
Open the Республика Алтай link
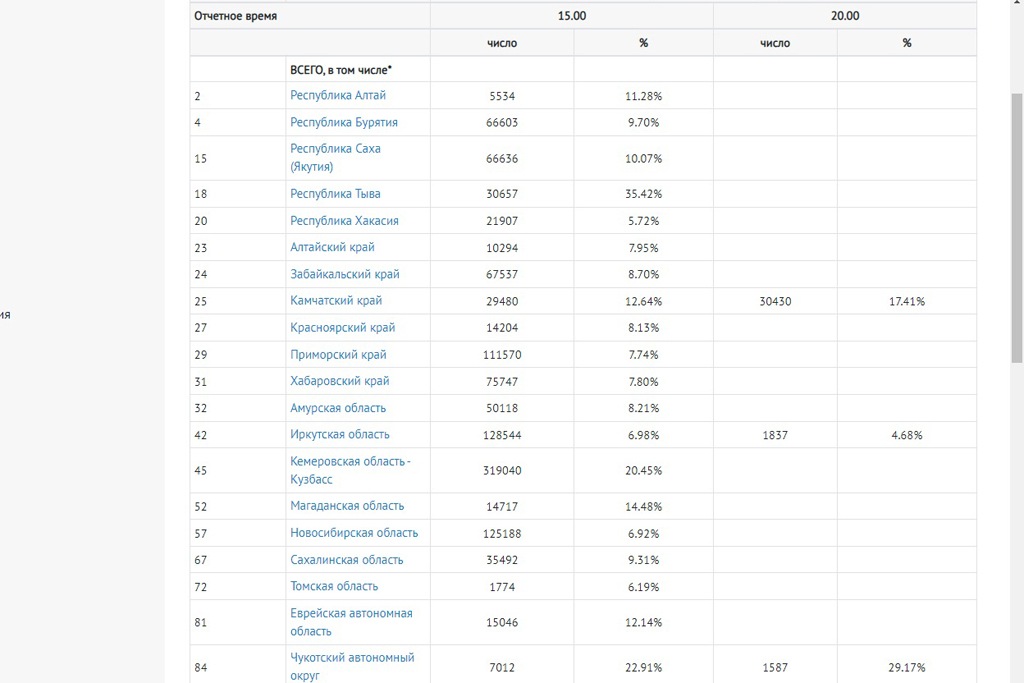point(337,96)
